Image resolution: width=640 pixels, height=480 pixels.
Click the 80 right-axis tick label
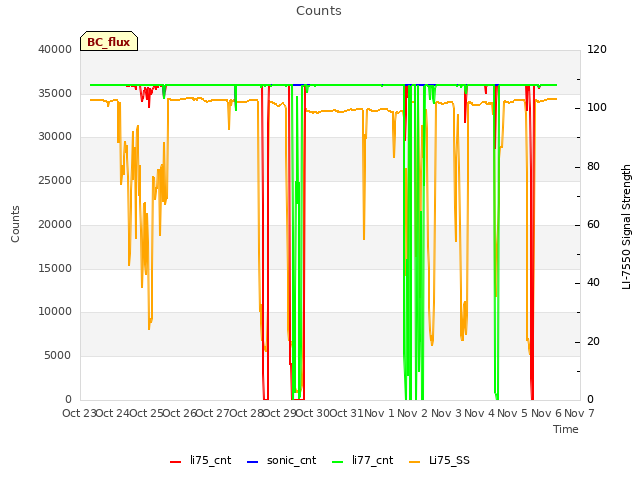[593, 167]
